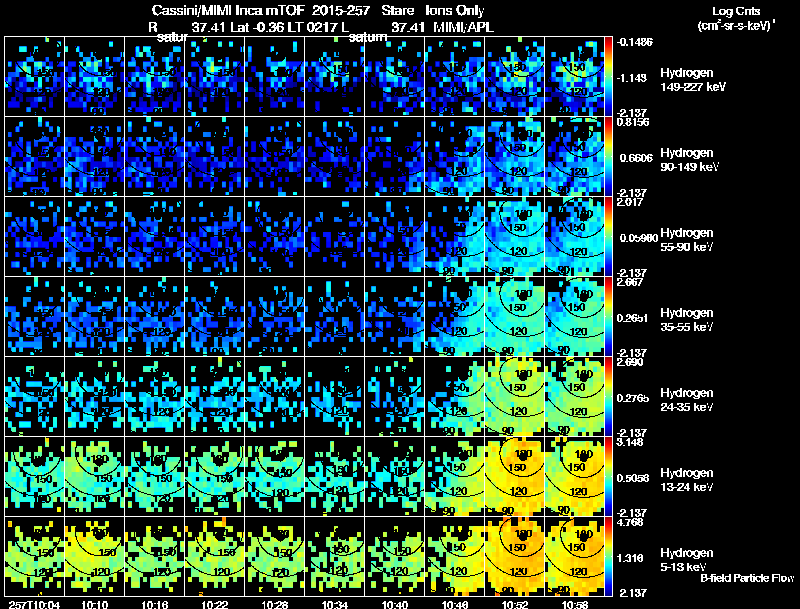
Task: Click the '2.667' colorbar value
Action: pos(630,282)
